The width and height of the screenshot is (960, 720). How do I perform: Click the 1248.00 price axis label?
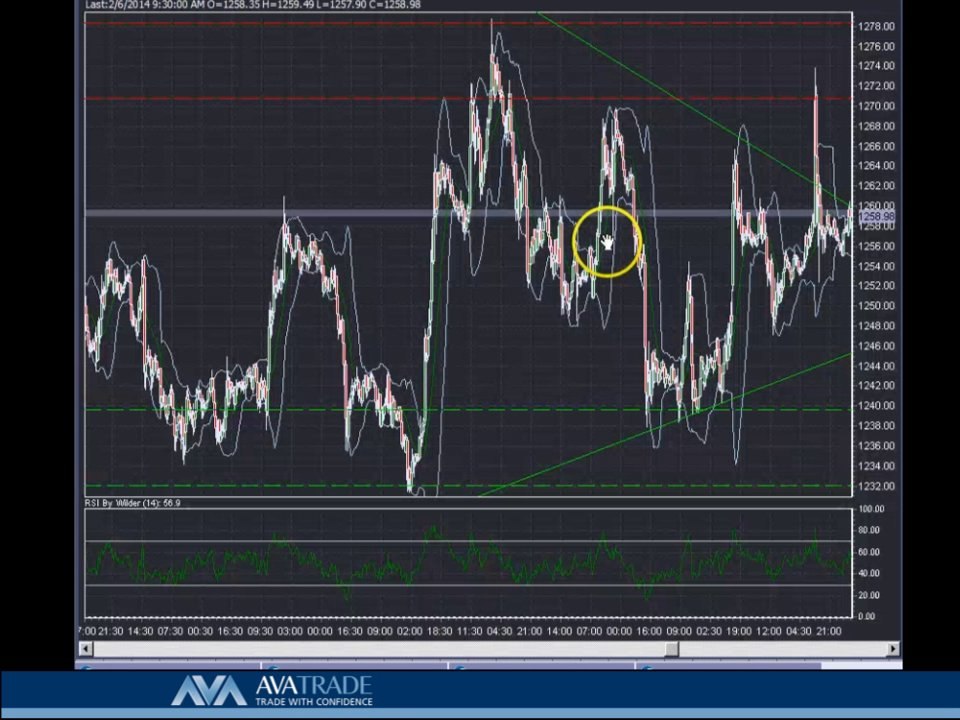tap(877, 326)
